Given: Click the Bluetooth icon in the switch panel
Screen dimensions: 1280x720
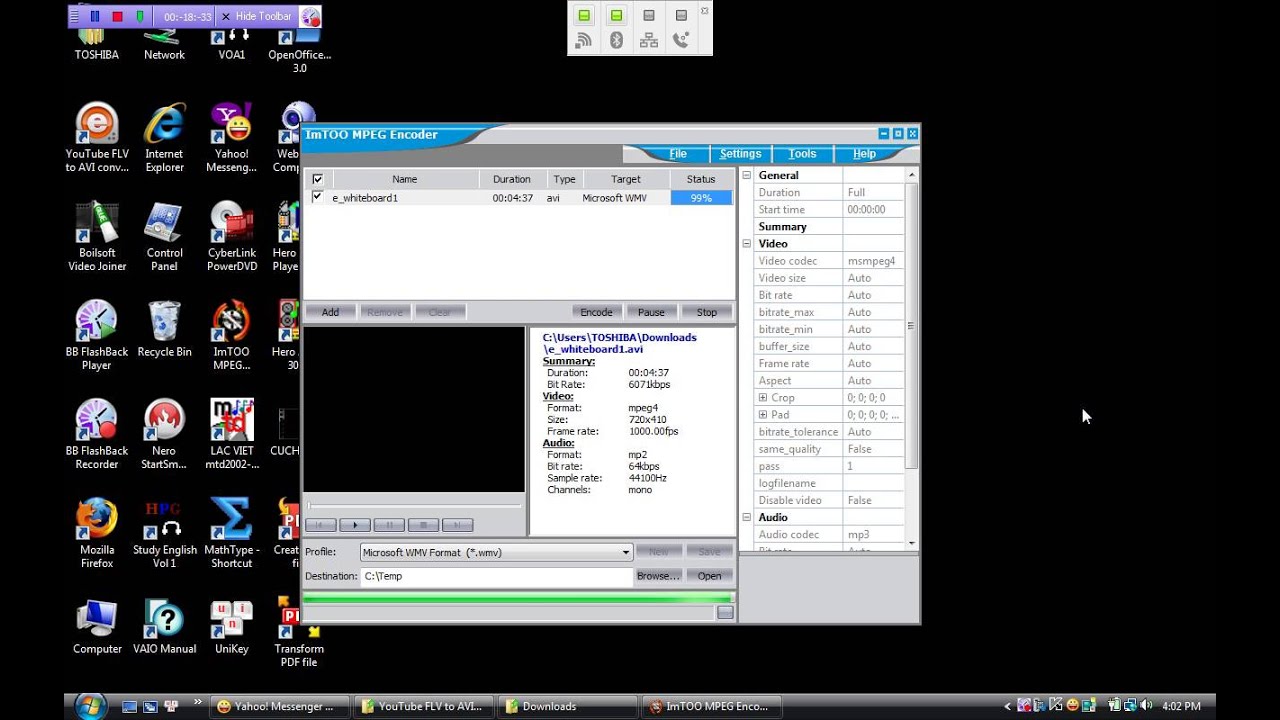Looking at the screenshot, I should (x=616, y=40).
